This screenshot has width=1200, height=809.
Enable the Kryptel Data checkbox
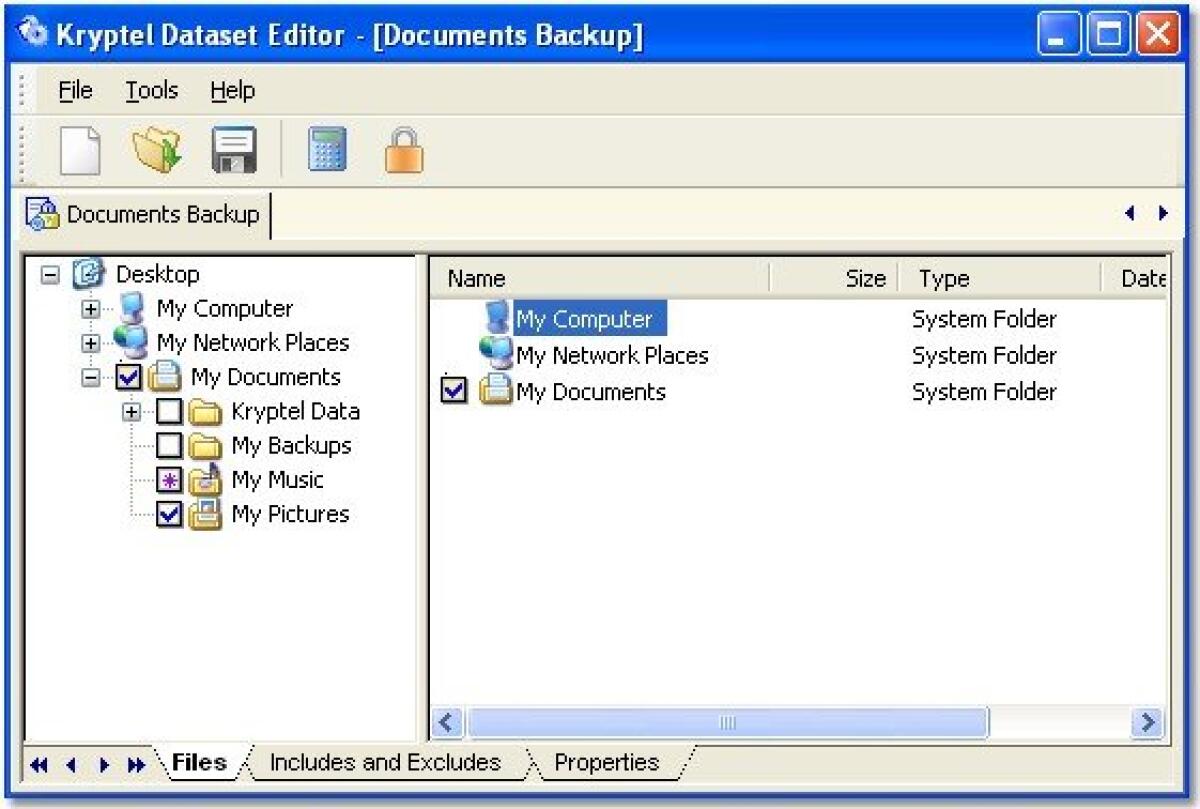(170, 411)
